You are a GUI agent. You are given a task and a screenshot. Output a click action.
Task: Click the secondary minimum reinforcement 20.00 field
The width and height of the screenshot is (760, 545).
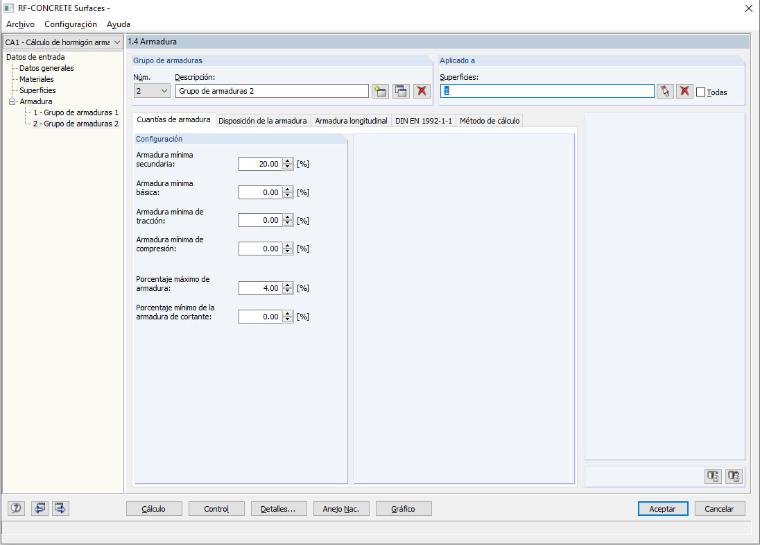coord(260,164)
